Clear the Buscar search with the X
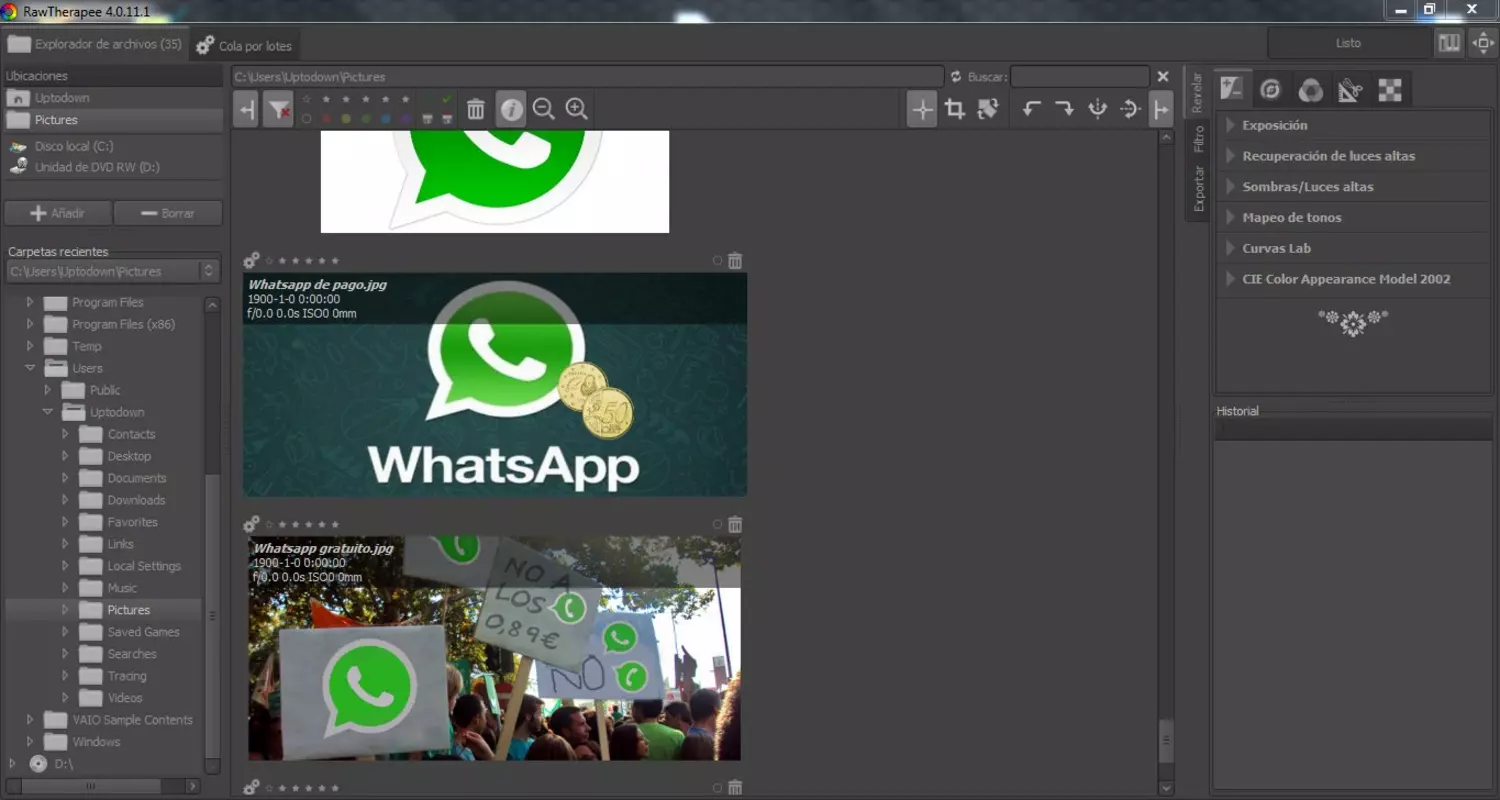The image size is (1500, 800). pos(1163,77)
